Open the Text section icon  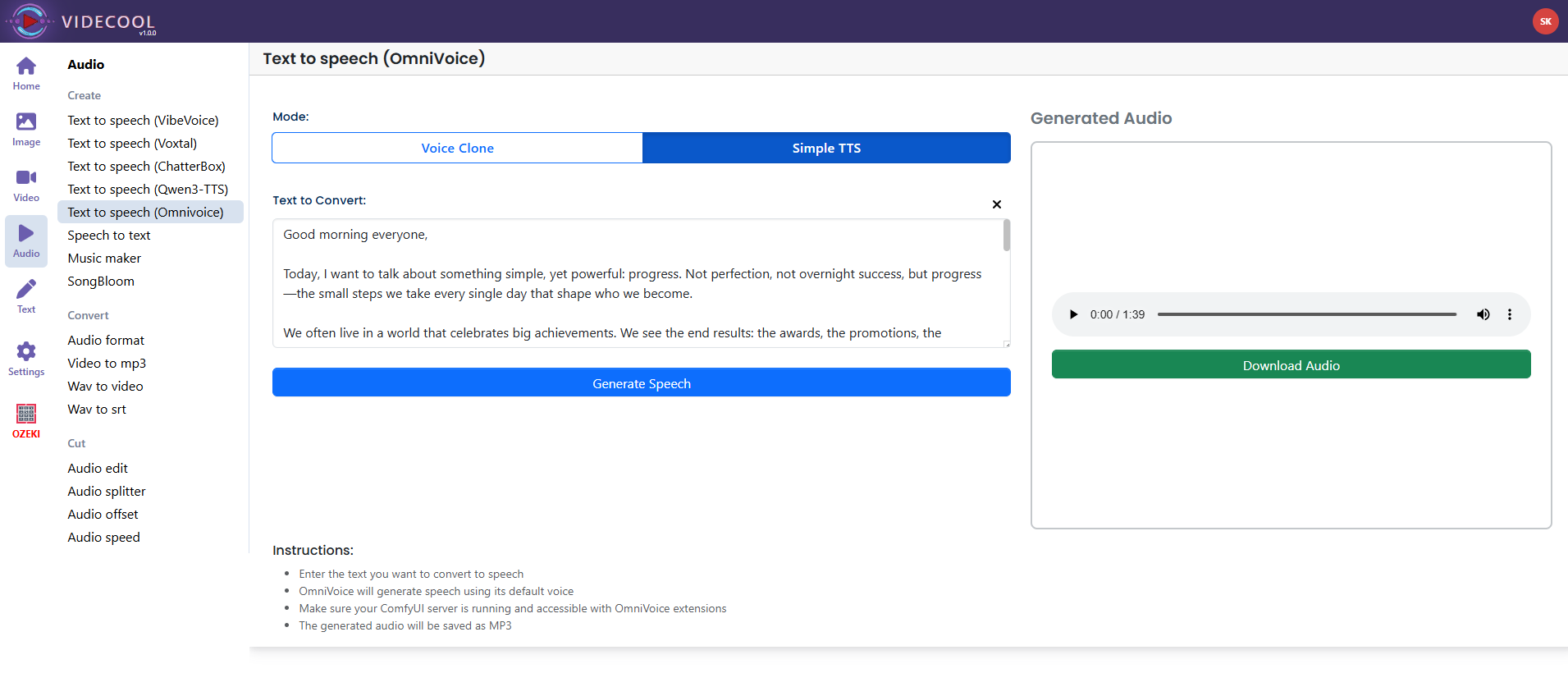26,296
